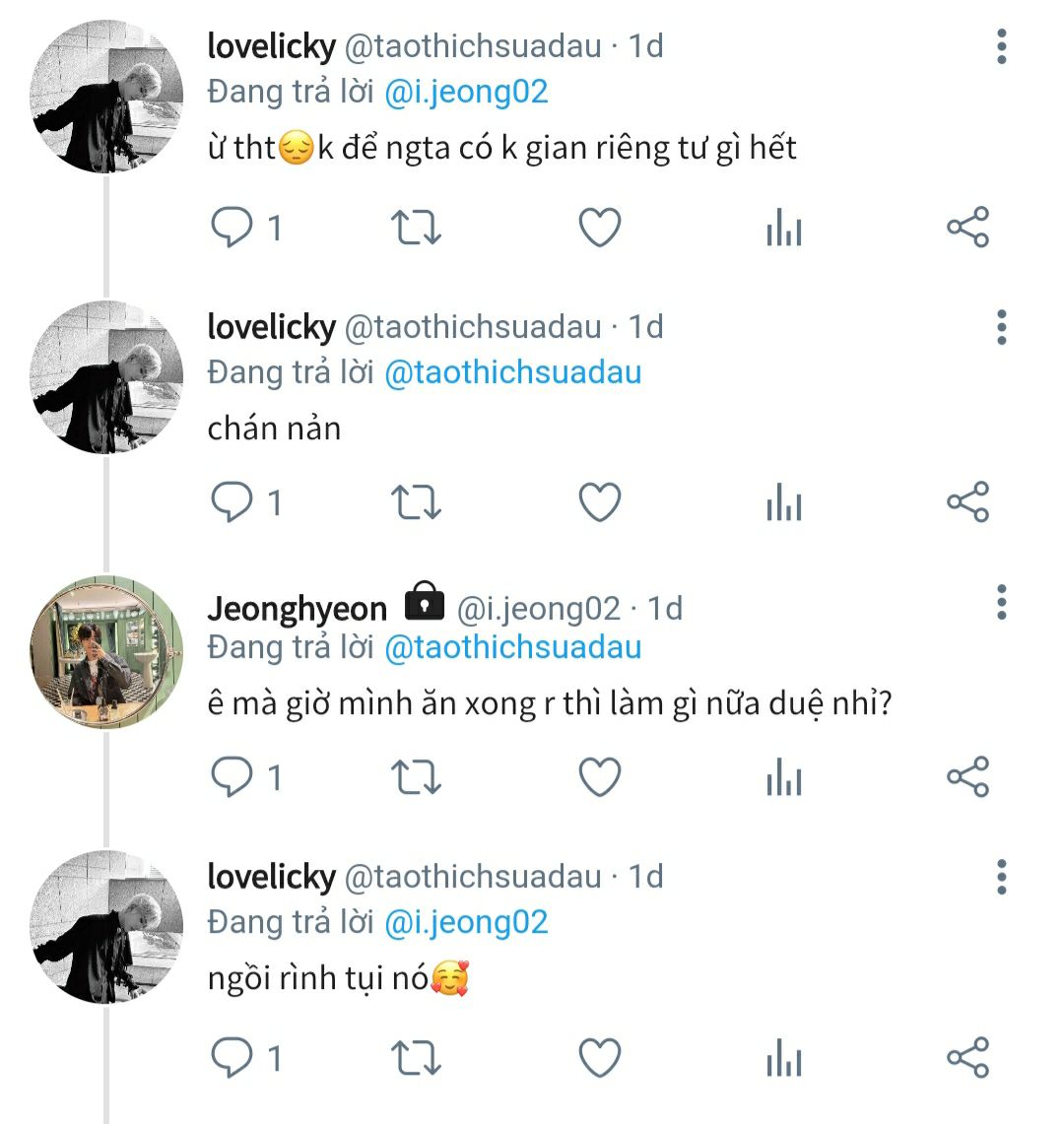
Task: Open Jeonghyeon's profile picture
Action: 107,652
